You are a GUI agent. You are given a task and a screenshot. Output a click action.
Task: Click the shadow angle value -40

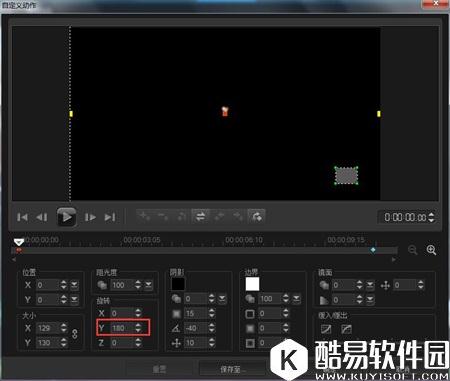click(196, 328)
